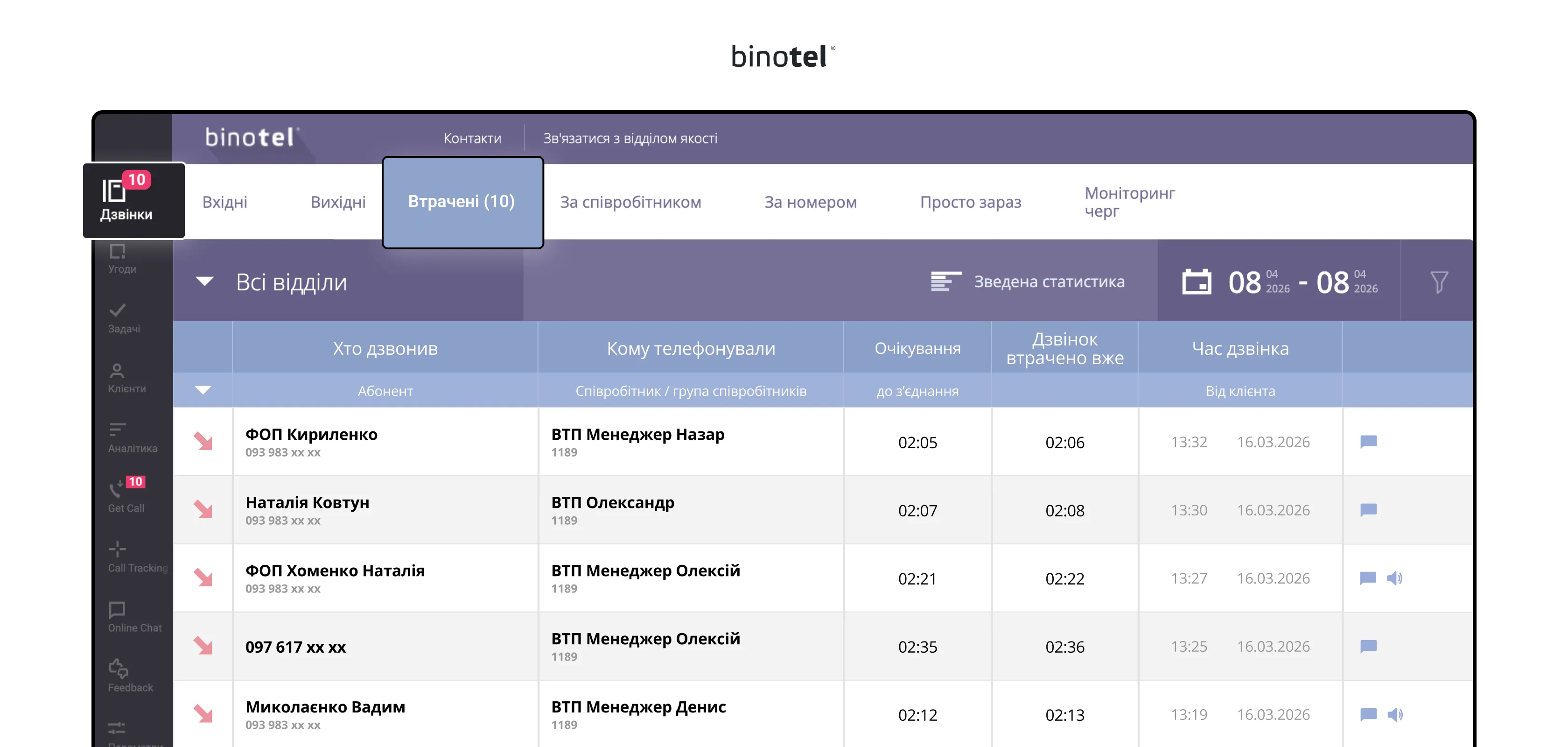Open the Аналітика sidebar section
Screen dimensions: 1568x747
132,438
